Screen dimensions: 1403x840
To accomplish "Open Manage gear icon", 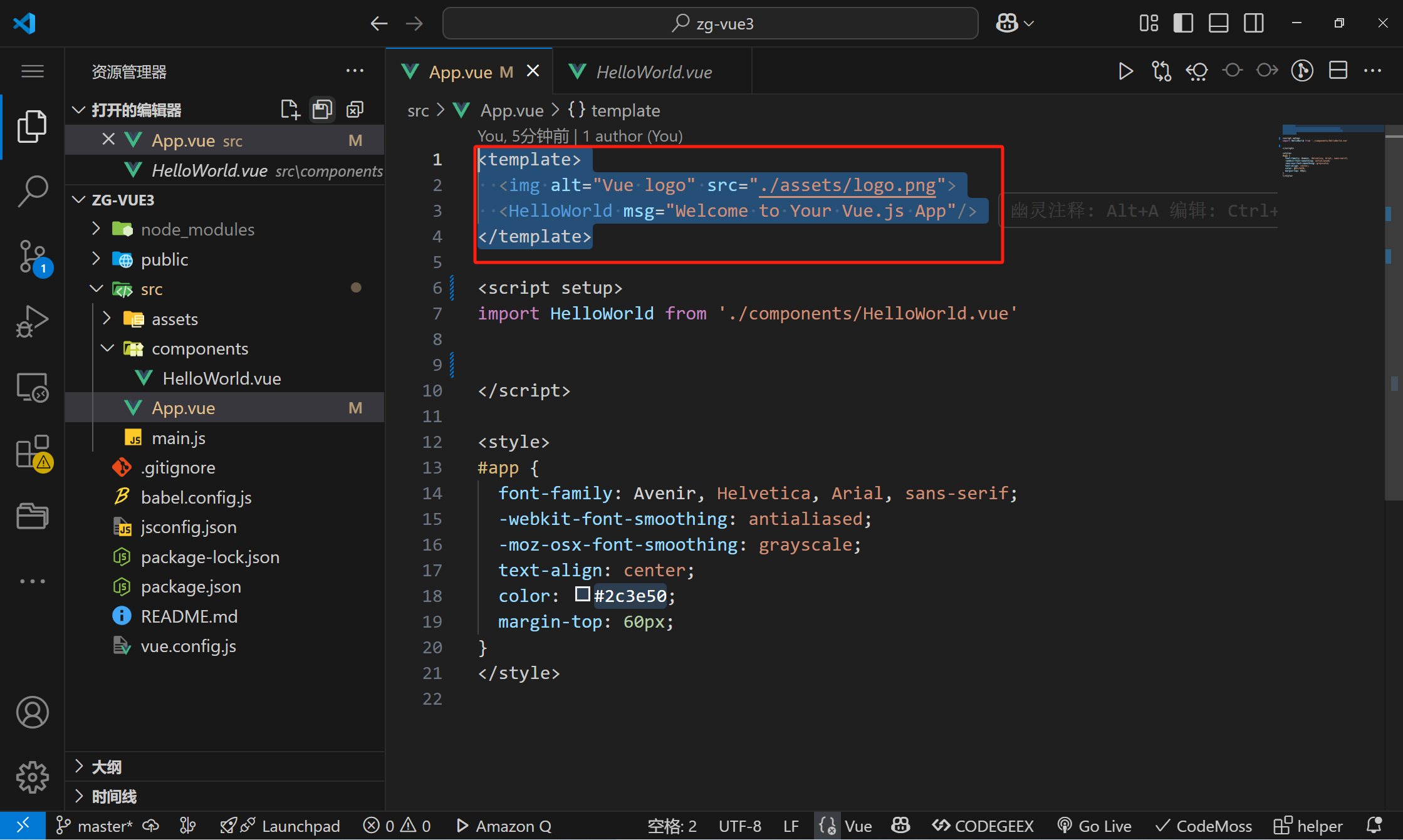I will tap(32, 777).
